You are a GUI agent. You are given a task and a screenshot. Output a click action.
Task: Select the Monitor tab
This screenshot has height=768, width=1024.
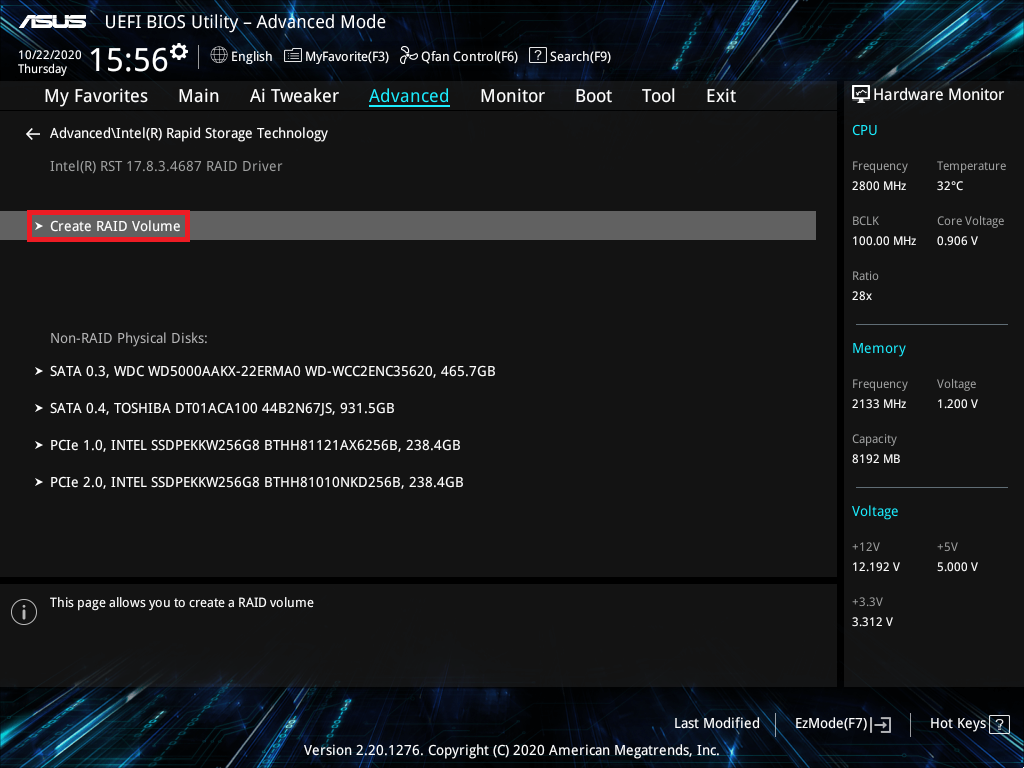point(512,96)
